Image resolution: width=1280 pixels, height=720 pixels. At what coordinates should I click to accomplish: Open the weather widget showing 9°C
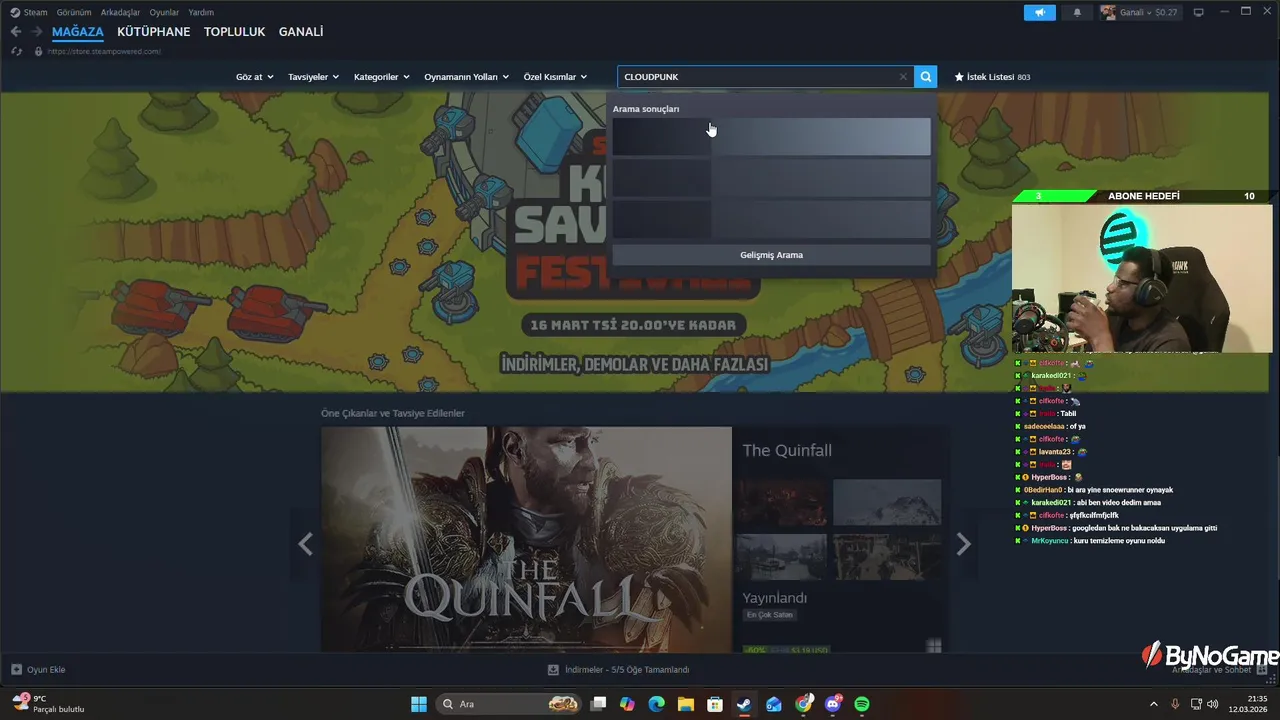click(x=48, y=704)
